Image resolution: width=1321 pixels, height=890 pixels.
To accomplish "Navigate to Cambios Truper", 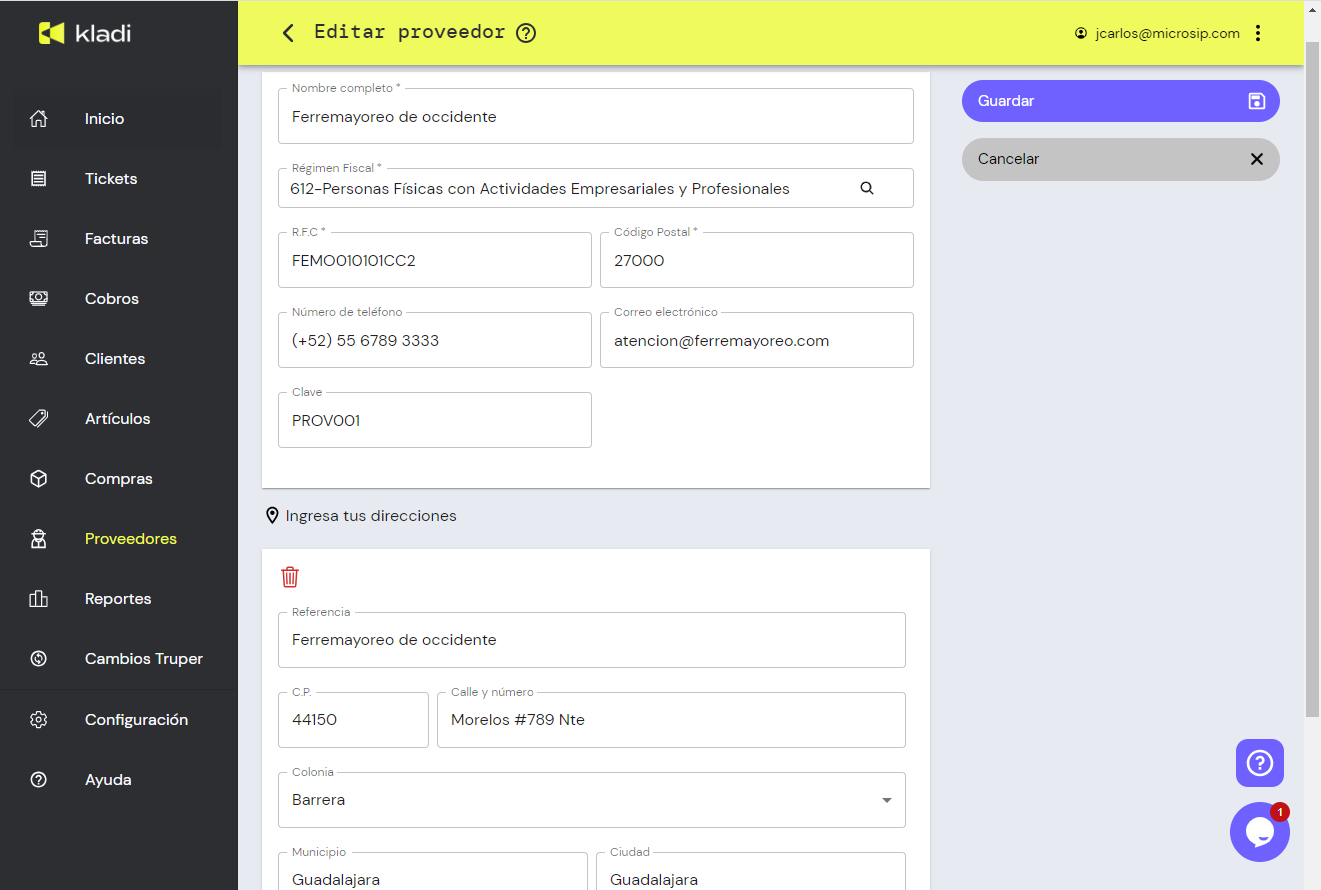I will (143, 659).
